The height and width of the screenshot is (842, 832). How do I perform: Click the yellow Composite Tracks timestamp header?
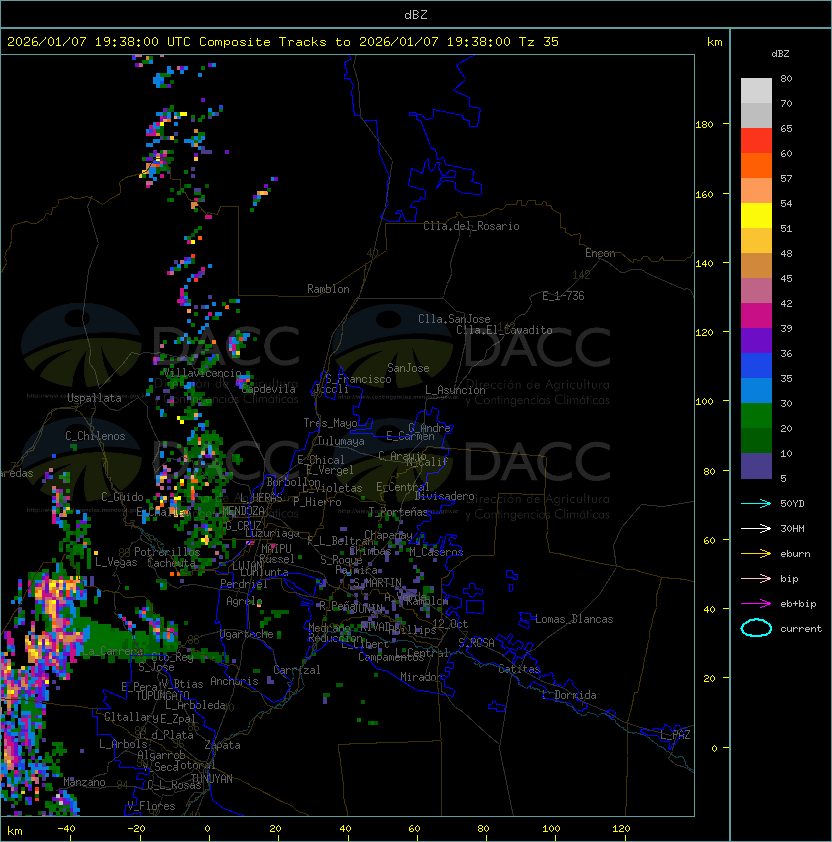[283, 42]
